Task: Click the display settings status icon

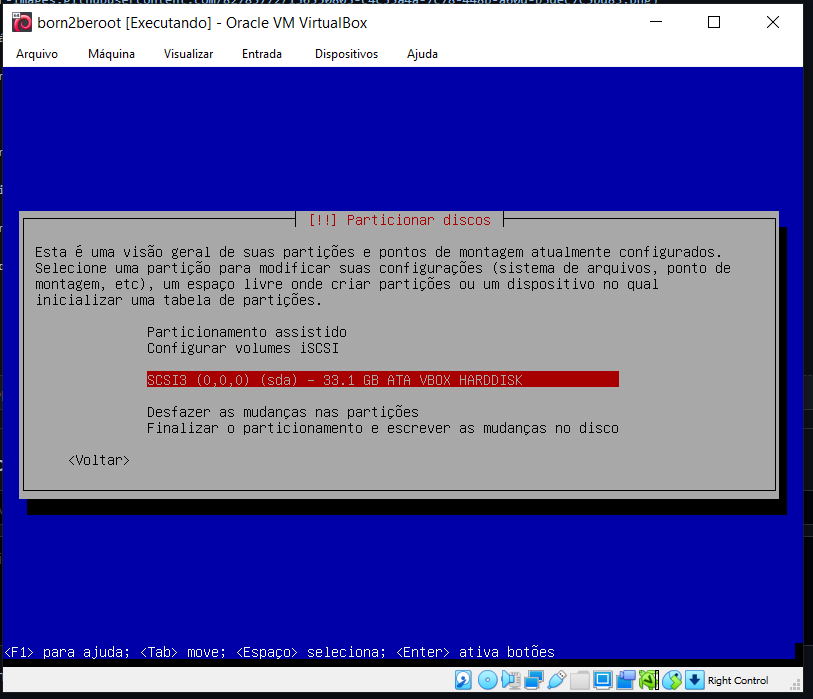Action: click(x=602, y=680)
